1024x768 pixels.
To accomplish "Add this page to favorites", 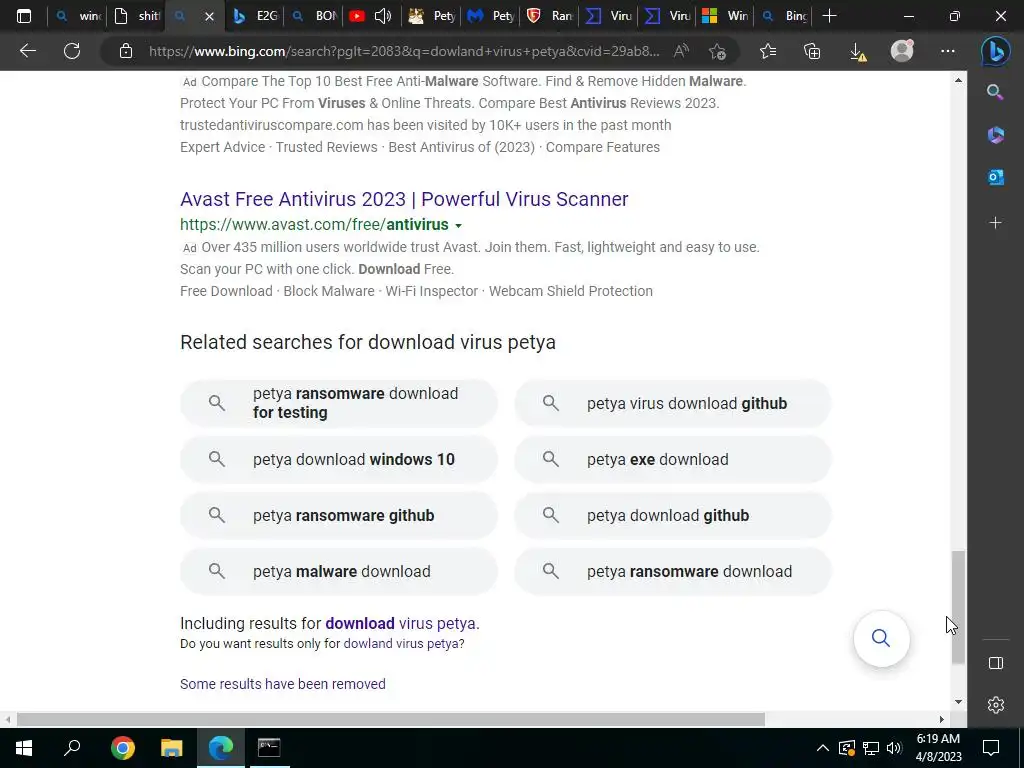I will 717,51.
